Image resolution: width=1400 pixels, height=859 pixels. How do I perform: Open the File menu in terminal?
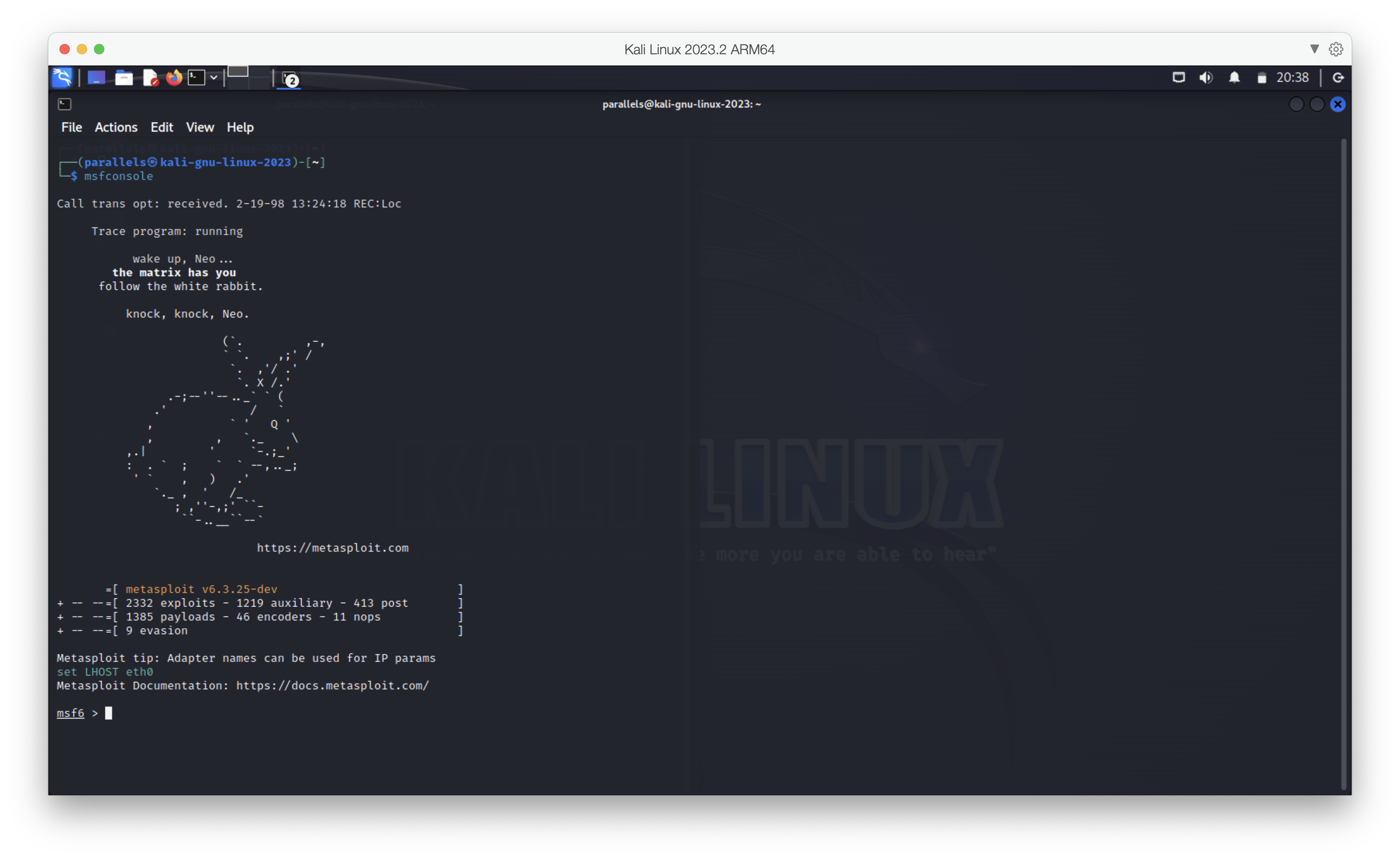click(72, 127)
